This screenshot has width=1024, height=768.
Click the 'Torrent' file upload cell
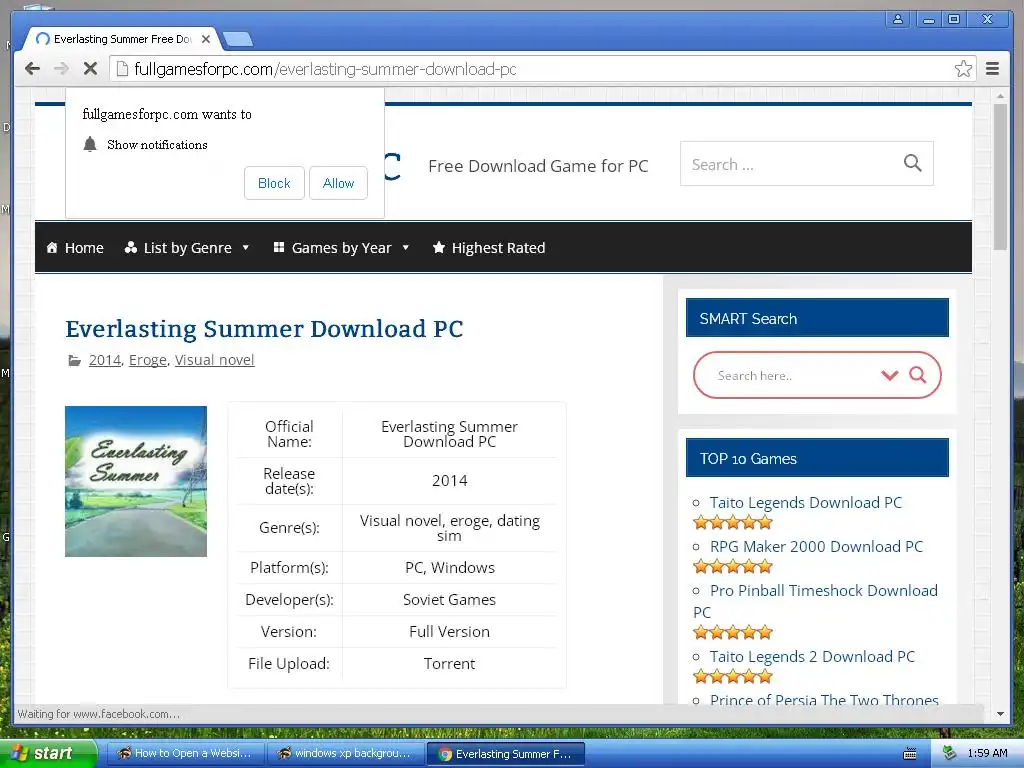pos(449,664)
